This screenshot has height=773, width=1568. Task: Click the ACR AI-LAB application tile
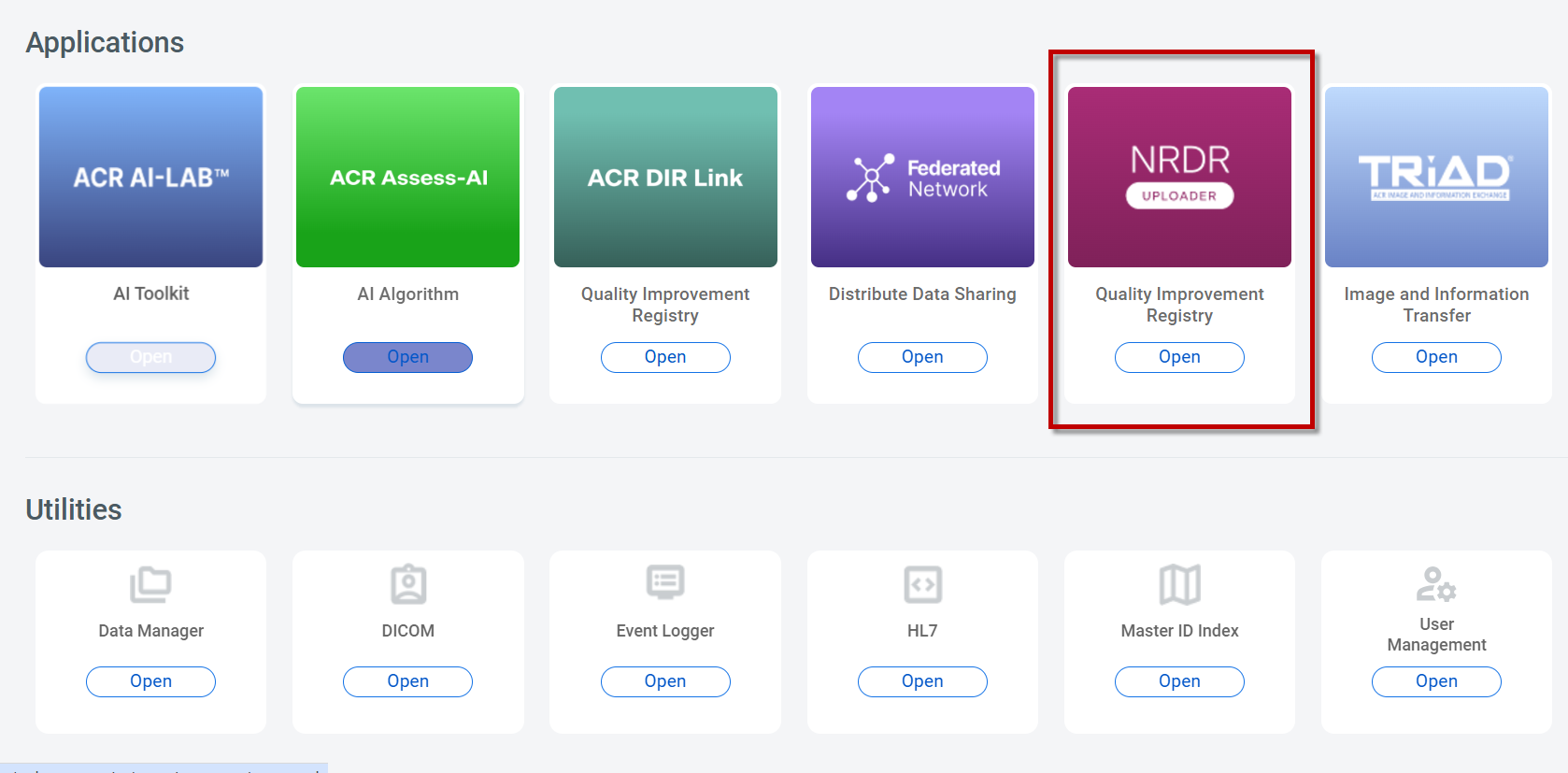tap(150, 177)
